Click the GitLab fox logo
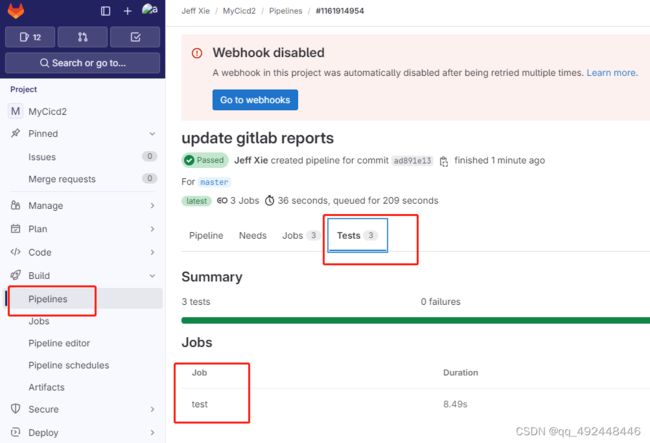Viewport: 650px width, 443px height. click(x=16, y=10)
